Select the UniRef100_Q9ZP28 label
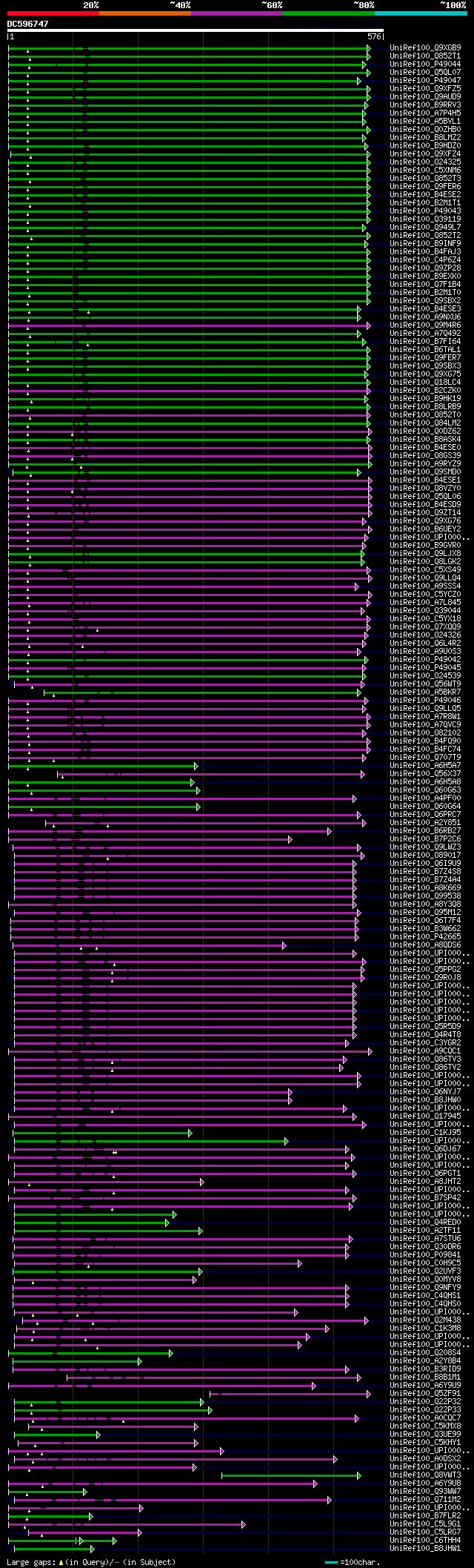The image size is (474, 1568). point(425,268)
